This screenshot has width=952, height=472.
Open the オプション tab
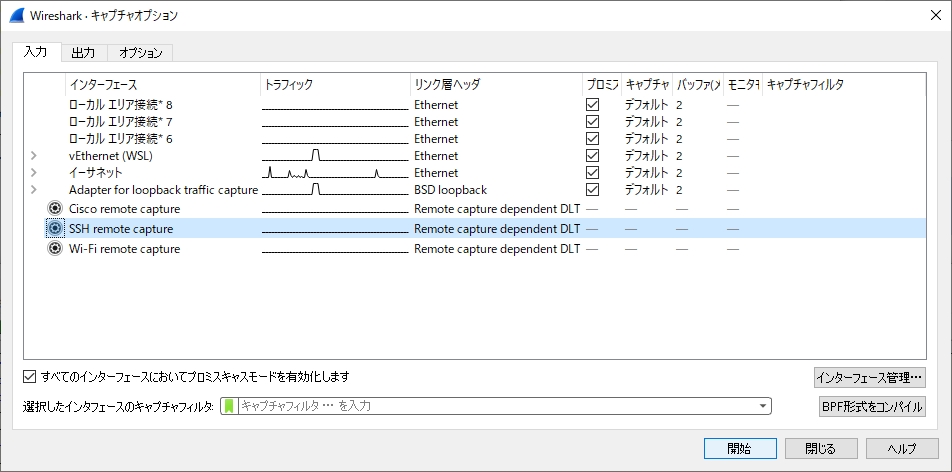[x=141, y=53]
